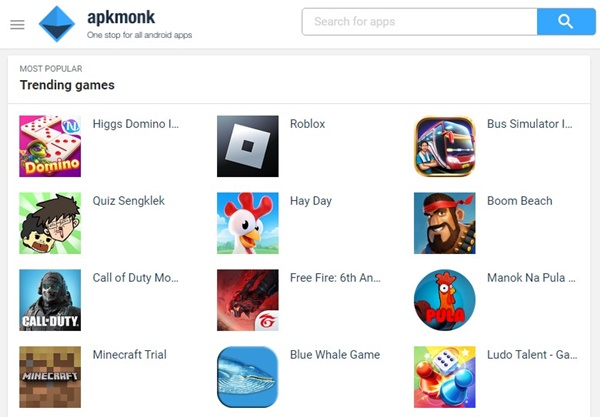This screenshot has height=417, width=600.
Task: Open the Minecraft Trial thumbnail
Action: [x=50, y=377]
